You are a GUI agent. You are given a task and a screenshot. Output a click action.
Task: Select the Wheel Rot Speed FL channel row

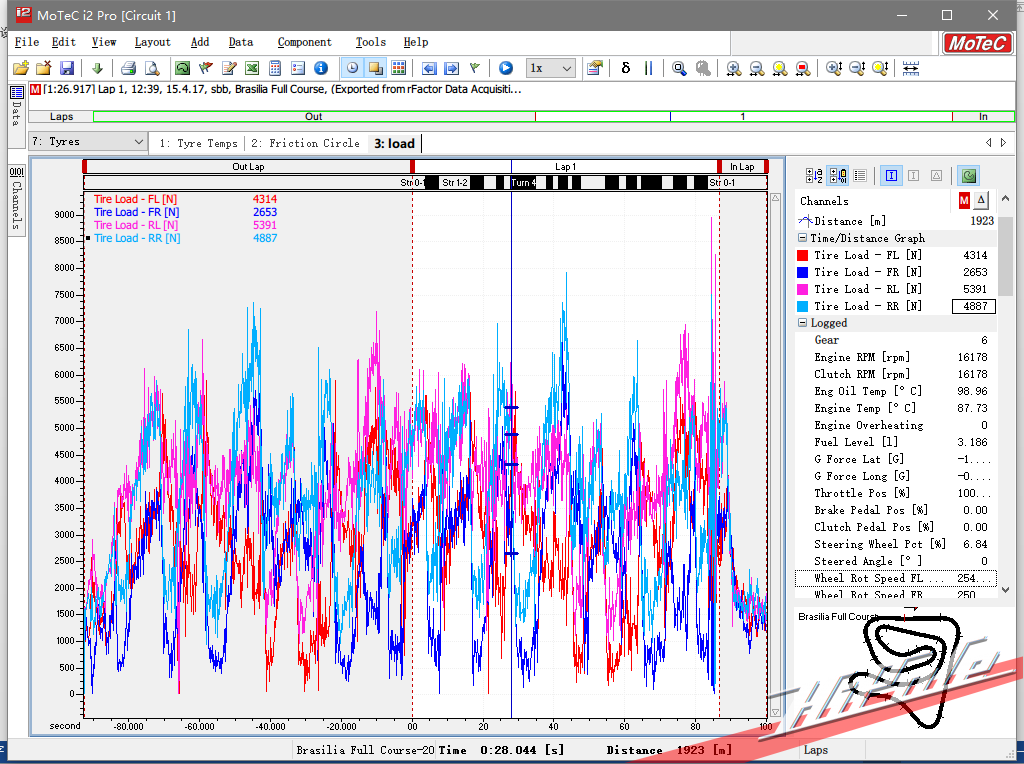point(895,578)
